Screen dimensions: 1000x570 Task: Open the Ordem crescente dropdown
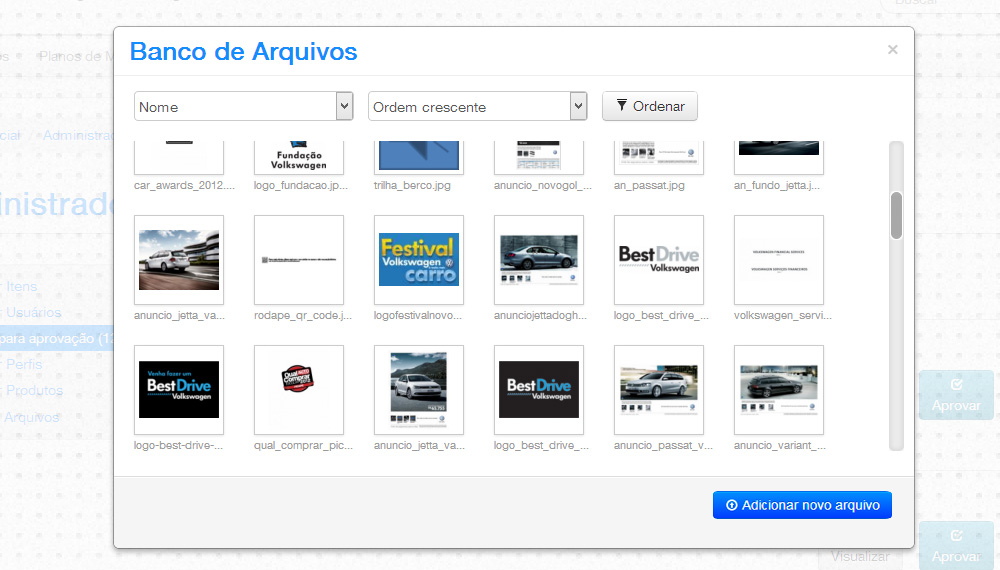pos(477,106)
